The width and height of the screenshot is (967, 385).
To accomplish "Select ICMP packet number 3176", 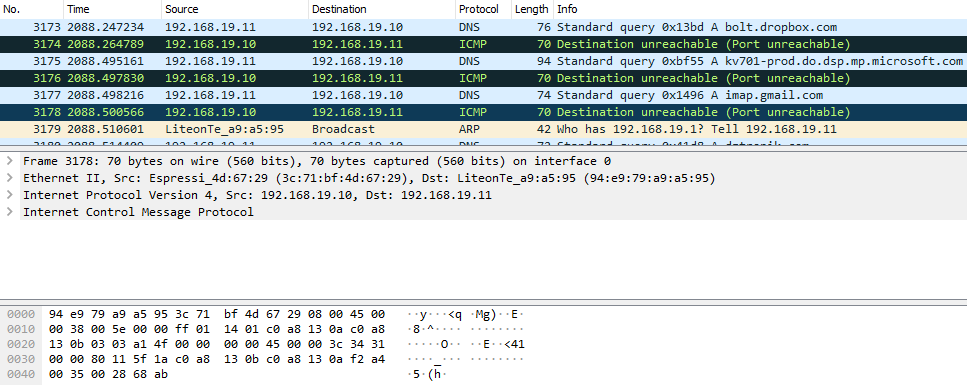I will 484,78.
